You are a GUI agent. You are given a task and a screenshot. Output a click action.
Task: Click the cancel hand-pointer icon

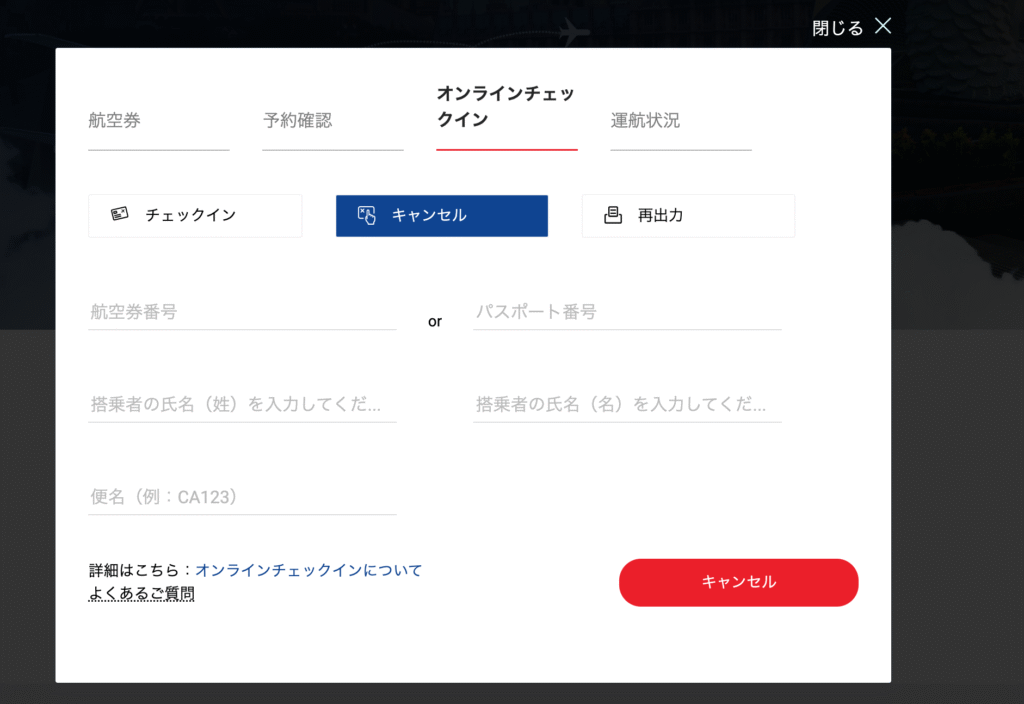tap(366, 215)
